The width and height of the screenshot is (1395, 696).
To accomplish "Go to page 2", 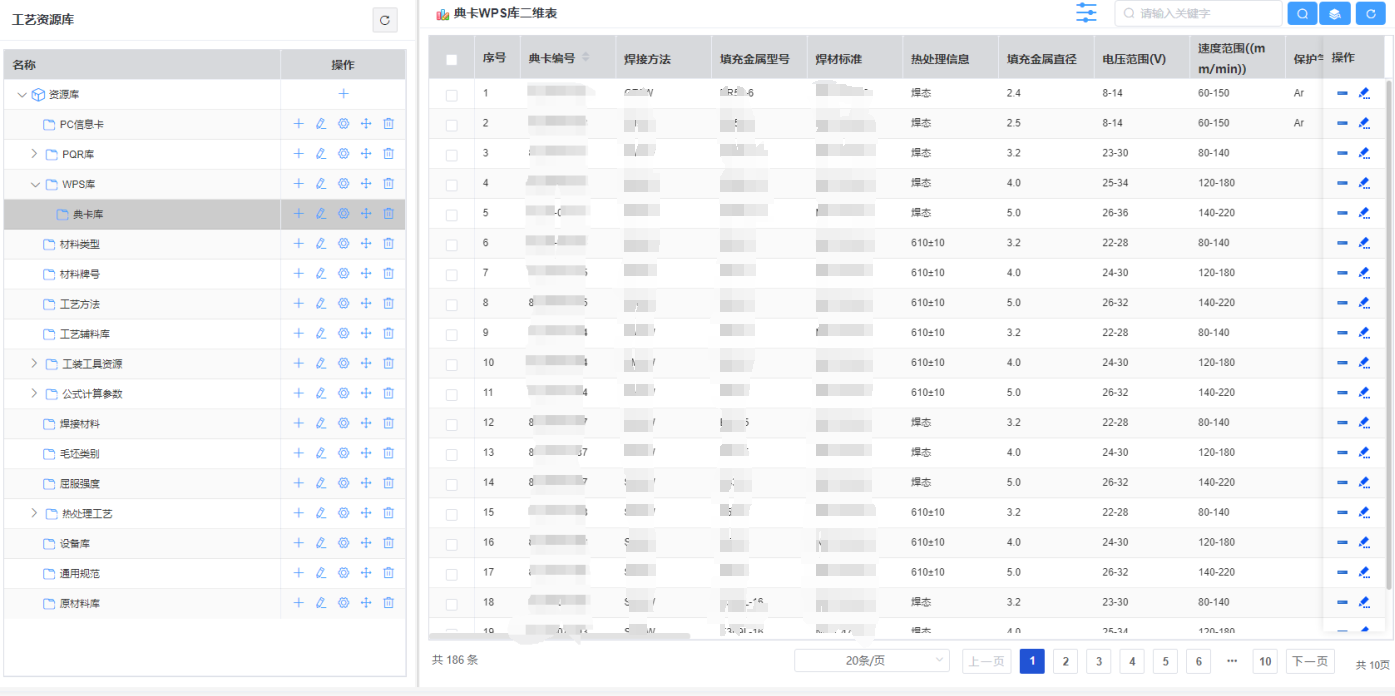I will (x=1066, y=661).
